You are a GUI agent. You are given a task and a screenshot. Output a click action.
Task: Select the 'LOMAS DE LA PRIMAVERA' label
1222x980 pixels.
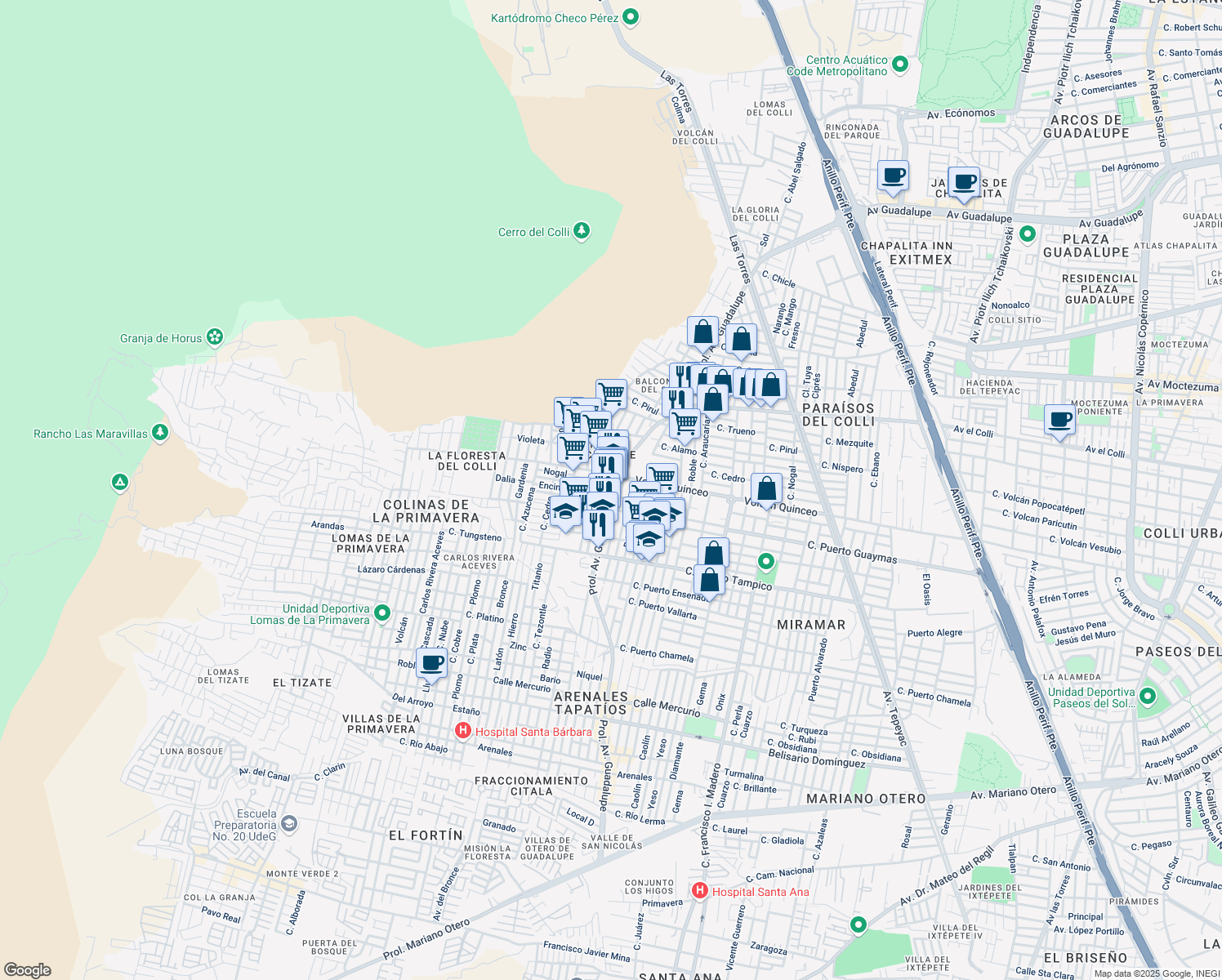pyautogui.click(x=370, y=543)
